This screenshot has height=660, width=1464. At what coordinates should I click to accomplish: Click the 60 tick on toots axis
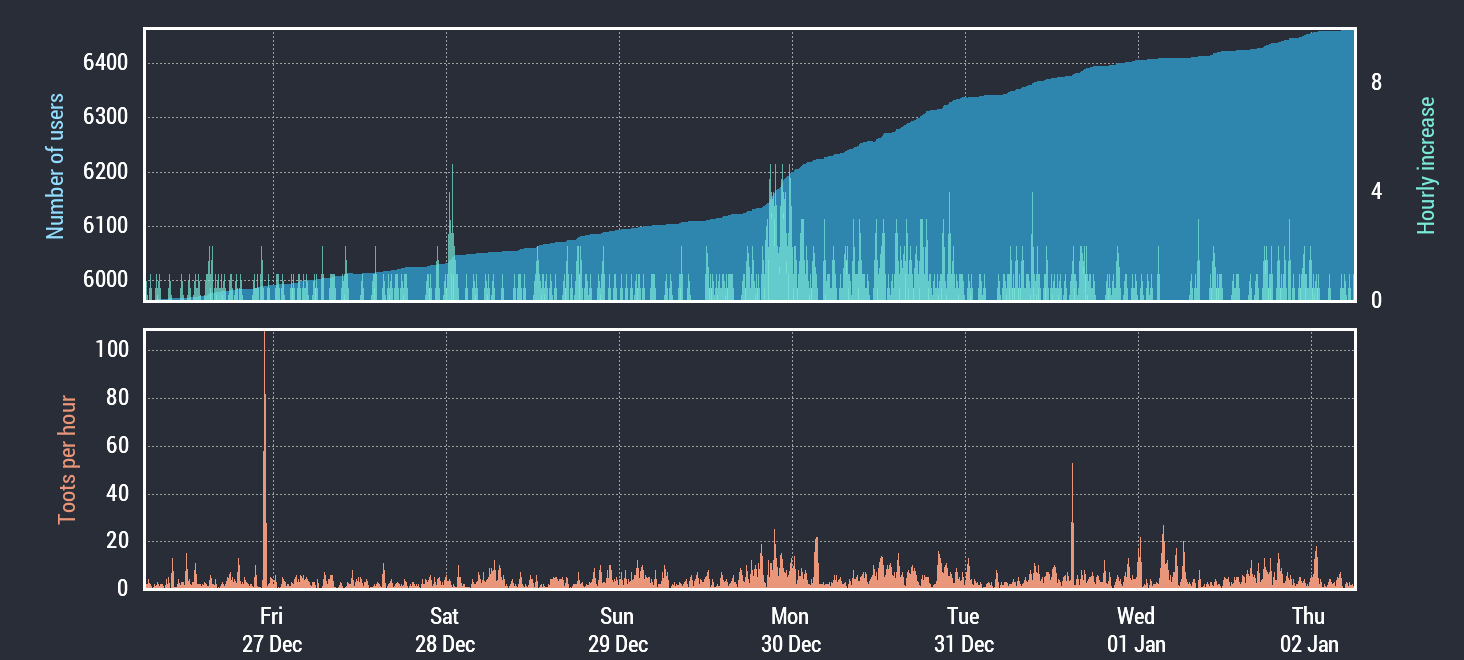coord(116,446)
